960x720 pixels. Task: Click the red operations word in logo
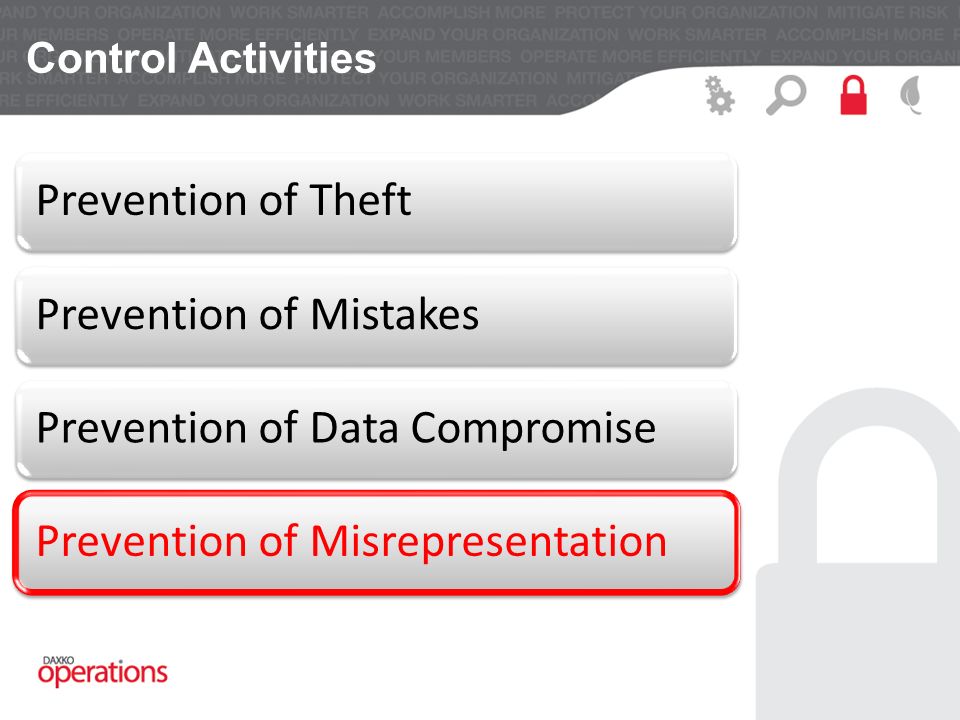point(102,673)
